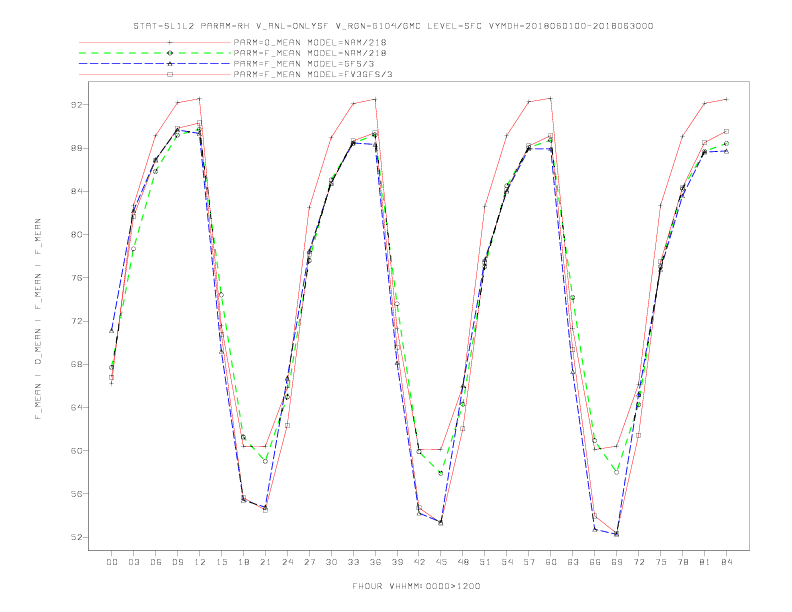
Task: Click the x-axis hour label 12
Action: point(200,562)
